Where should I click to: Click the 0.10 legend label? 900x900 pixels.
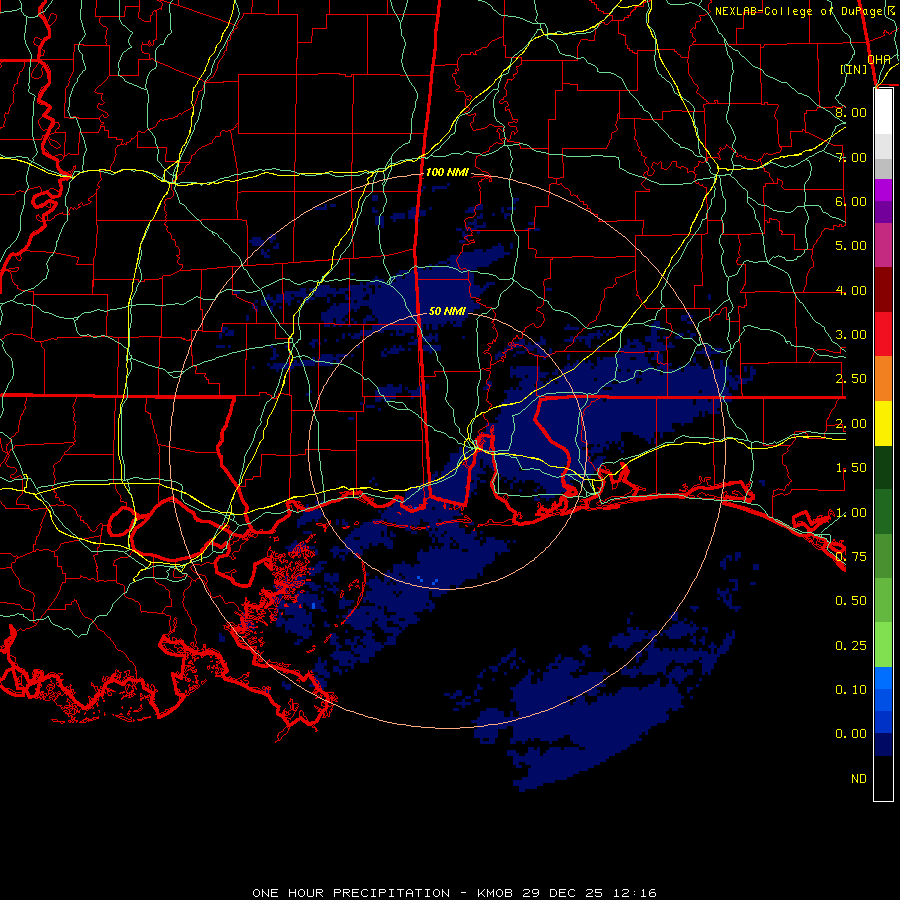(x=851, y=690)
